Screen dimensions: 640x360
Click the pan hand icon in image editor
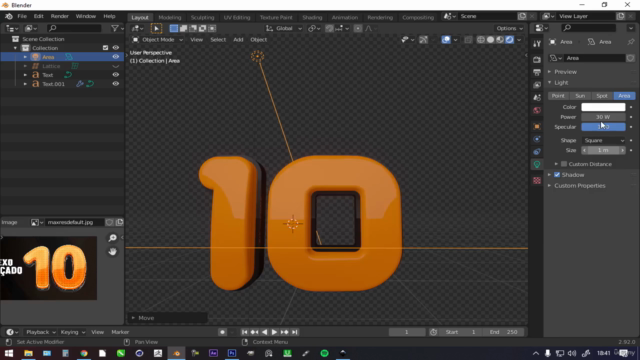coord(113,252)
